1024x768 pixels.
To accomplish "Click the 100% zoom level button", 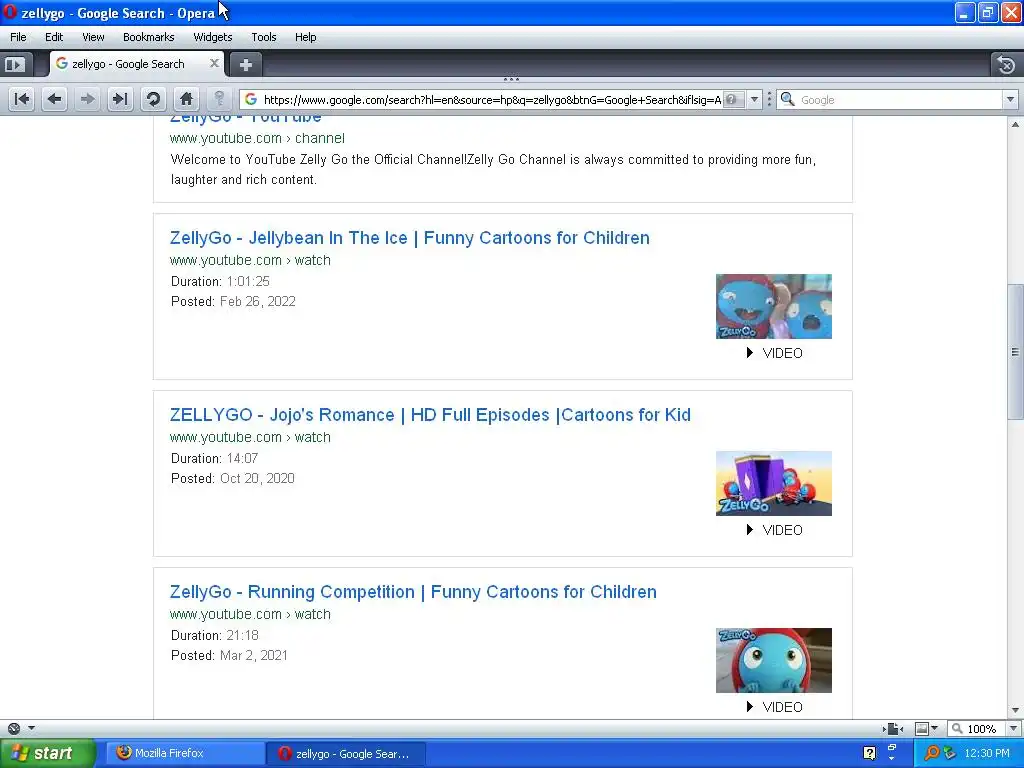I will (974, 729).
